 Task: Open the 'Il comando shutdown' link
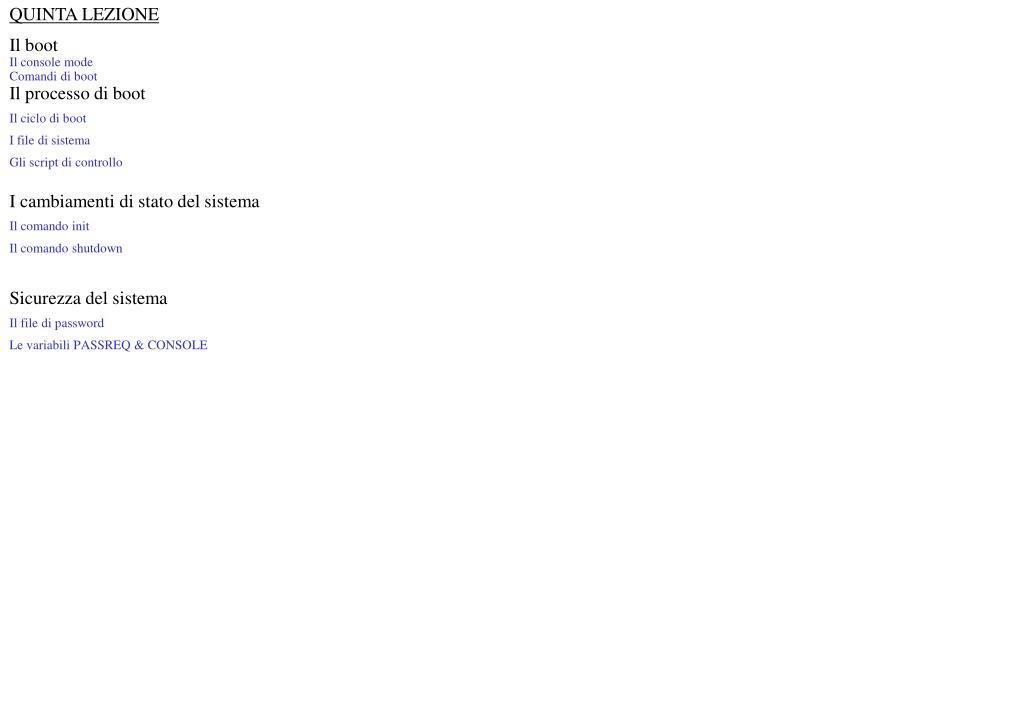(x=66, y=249)
